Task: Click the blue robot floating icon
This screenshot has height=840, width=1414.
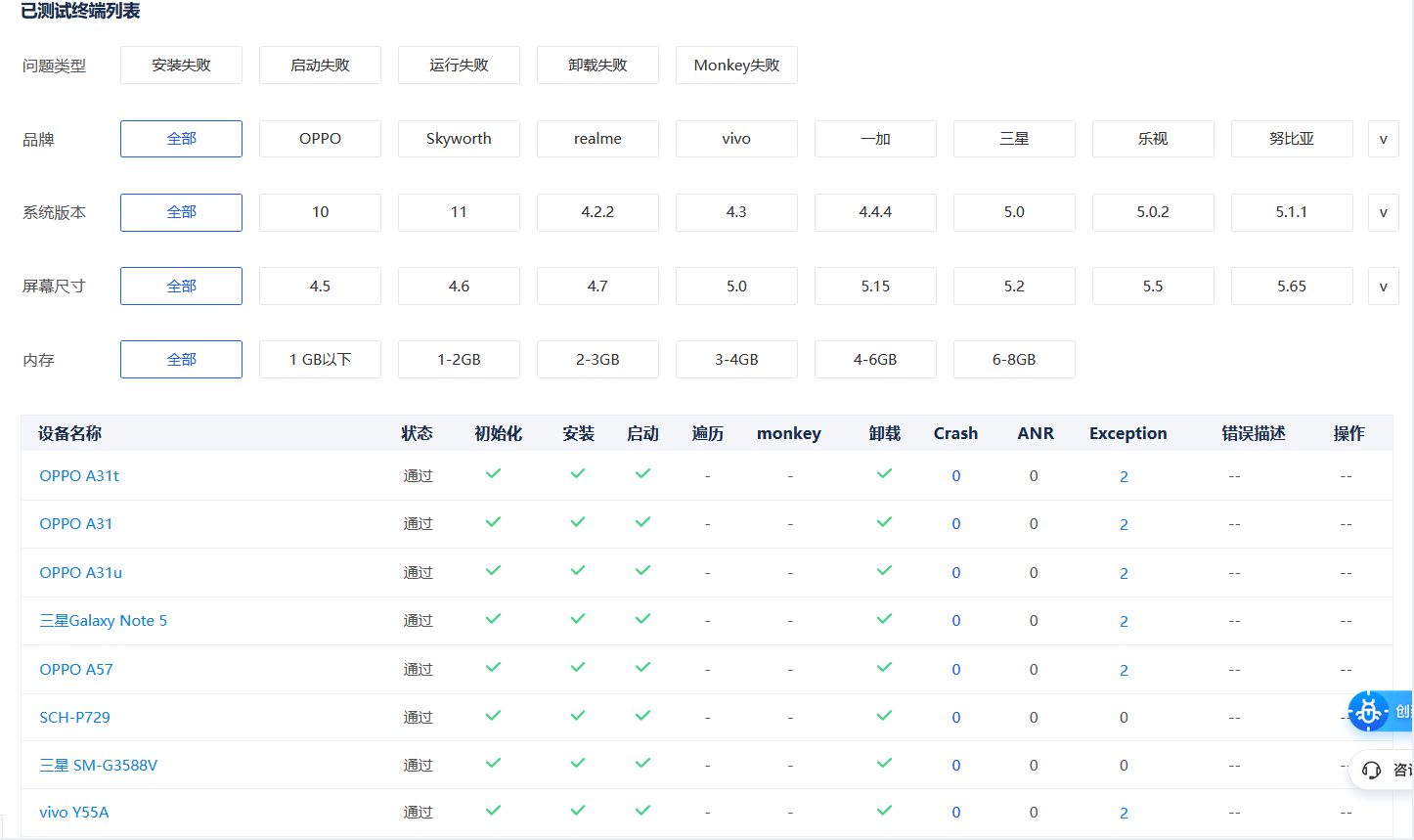Action: (x=1369, y=711)
